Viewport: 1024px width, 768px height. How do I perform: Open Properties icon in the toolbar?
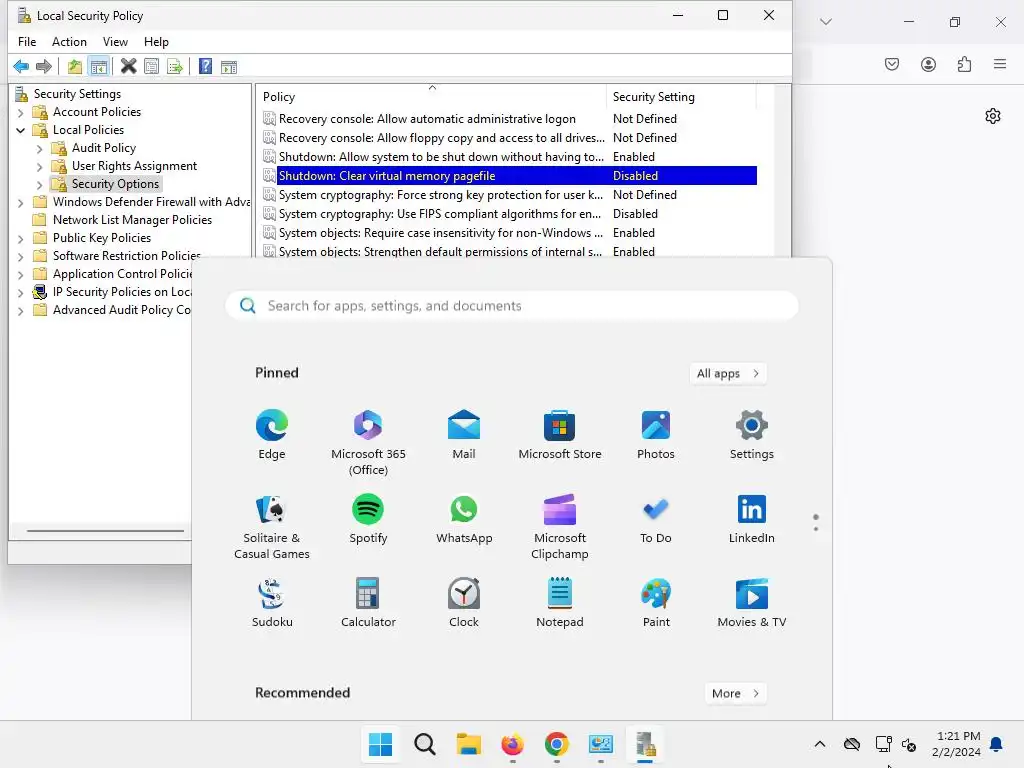(x=152, y=67)
